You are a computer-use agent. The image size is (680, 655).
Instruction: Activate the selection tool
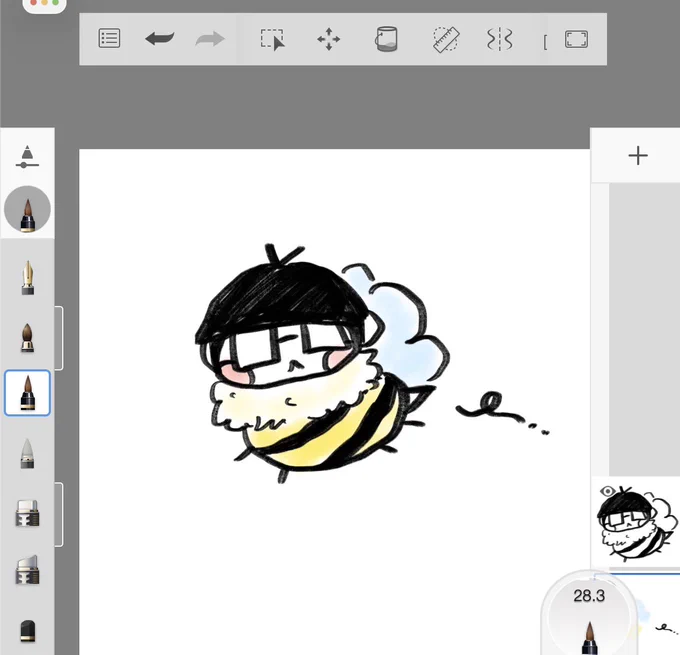coord(272,39)
